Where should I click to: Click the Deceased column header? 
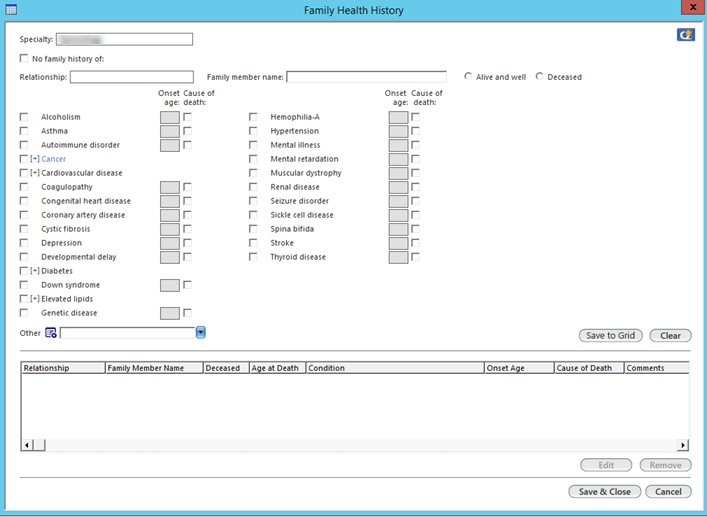click(x=226, y=368)
